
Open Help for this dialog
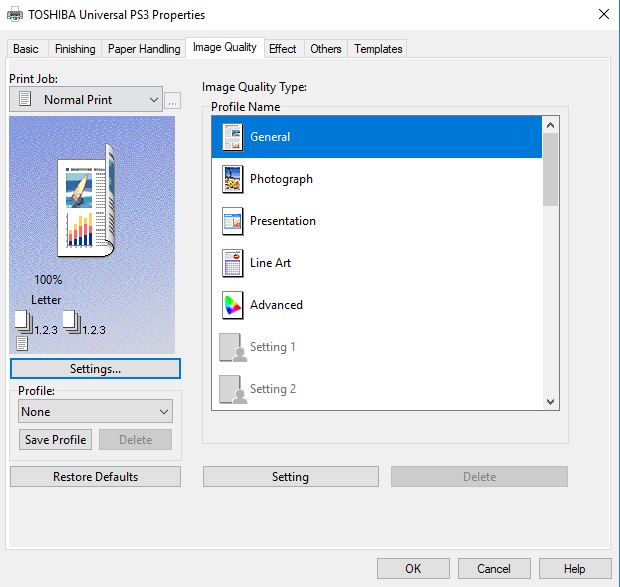click(575, 568)
